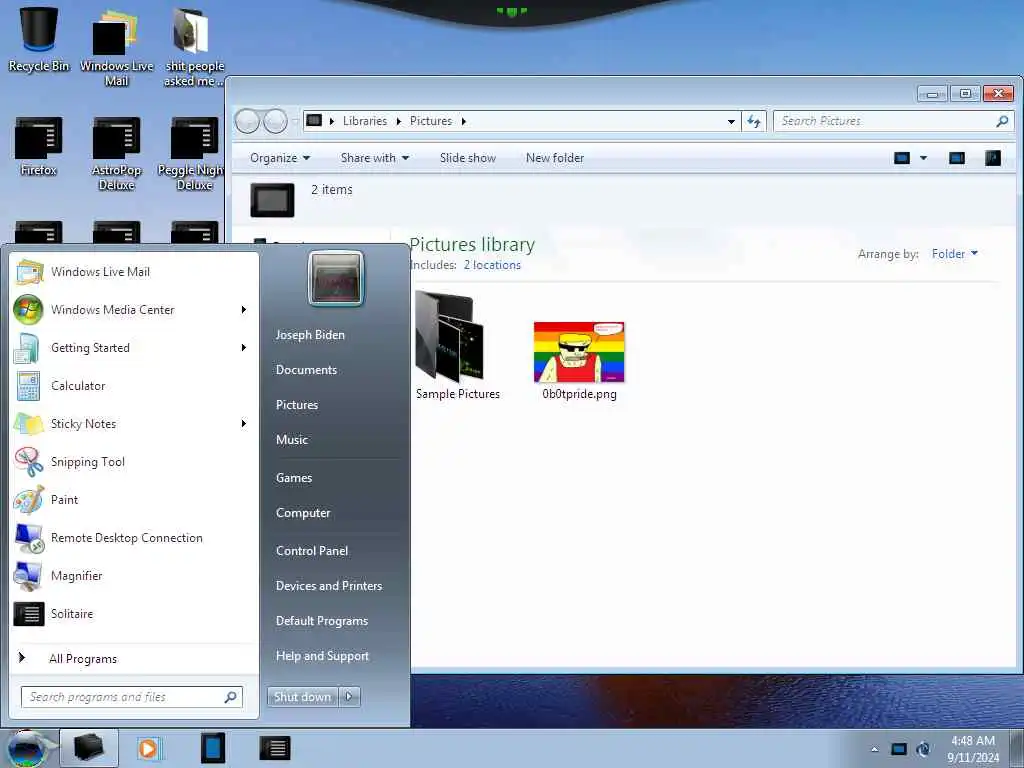The width and height of the screenshot is (1024, 768).
Task: Refresh the Pictures library view
Action: point(754,121)
